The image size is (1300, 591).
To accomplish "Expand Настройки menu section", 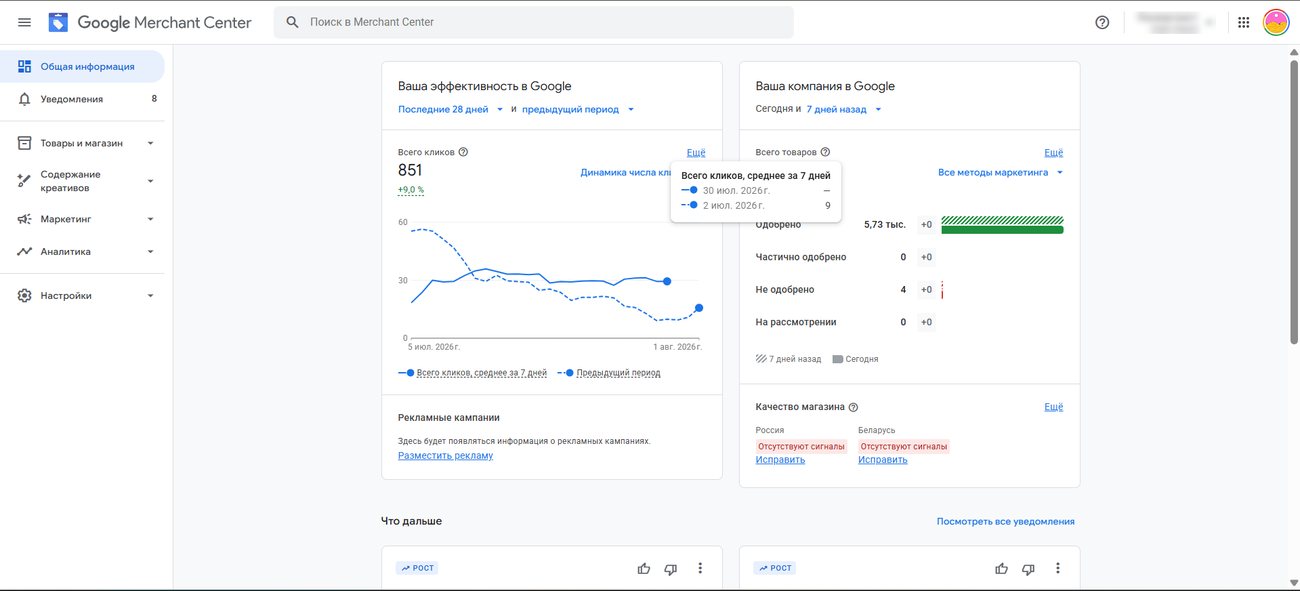I will [150, 296].
